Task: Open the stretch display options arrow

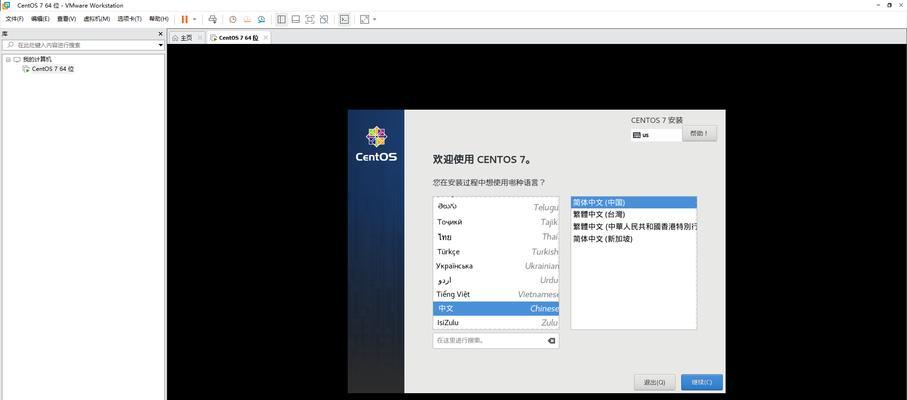Action: pyautogui.click(x=374, y=19)
